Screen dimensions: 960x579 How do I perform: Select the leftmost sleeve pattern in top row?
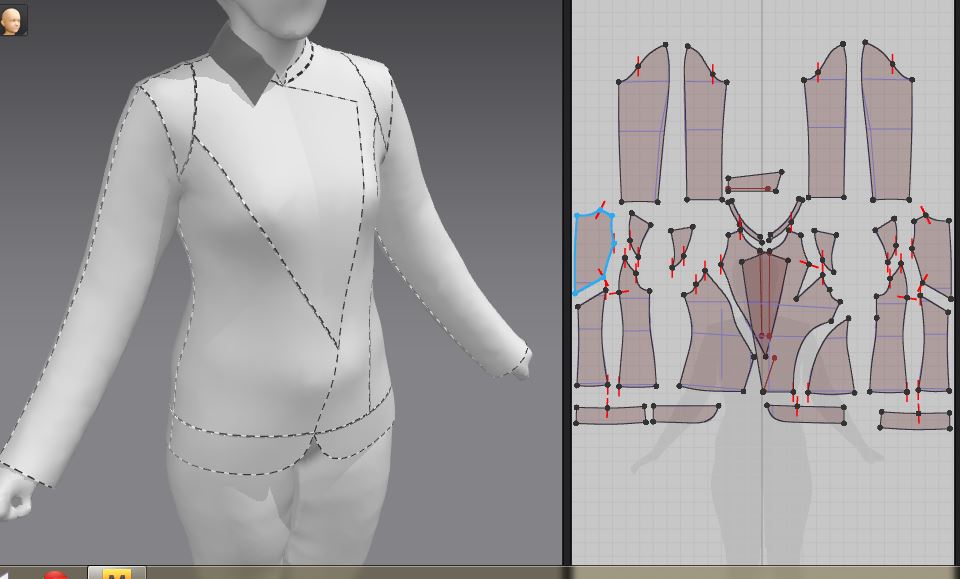643,124
